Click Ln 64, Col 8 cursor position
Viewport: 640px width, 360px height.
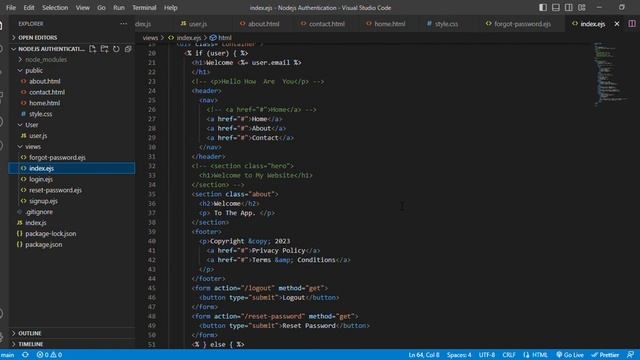424,355
